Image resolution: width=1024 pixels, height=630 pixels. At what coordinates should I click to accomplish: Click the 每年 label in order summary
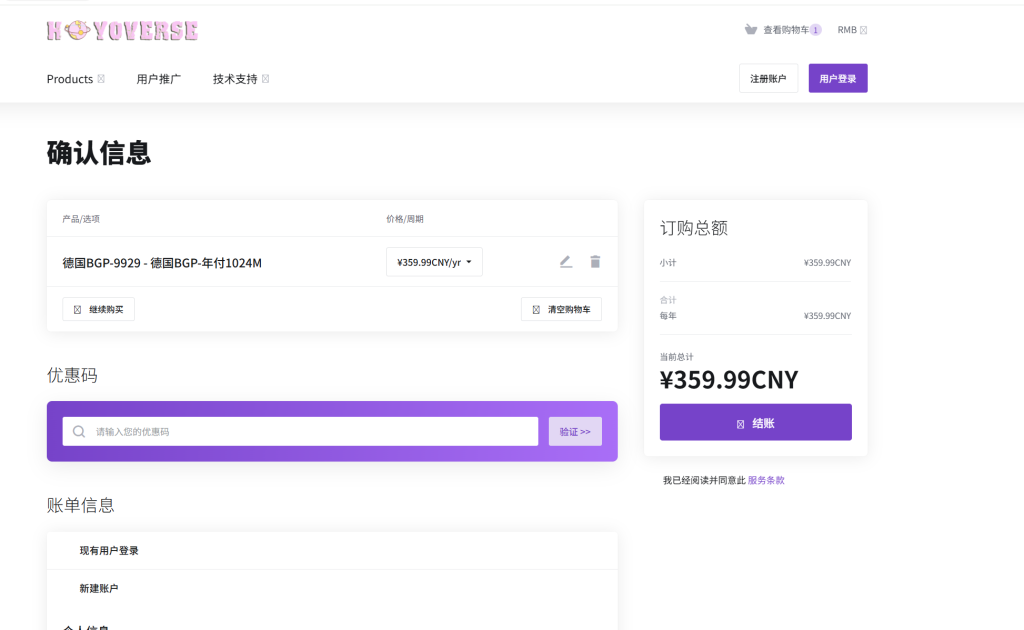coord(667,316)
